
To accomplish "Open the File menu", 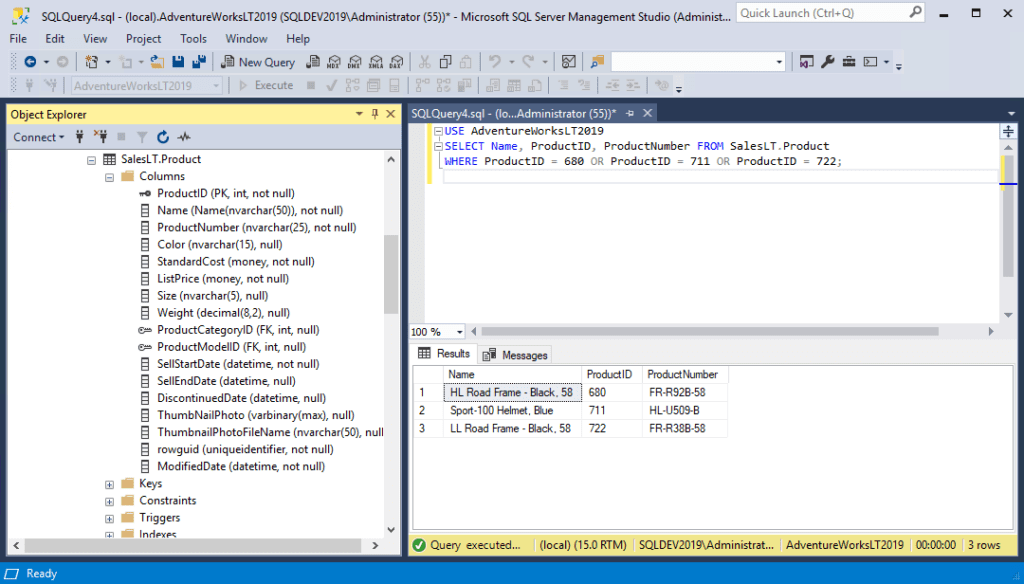I will point(18,39).
